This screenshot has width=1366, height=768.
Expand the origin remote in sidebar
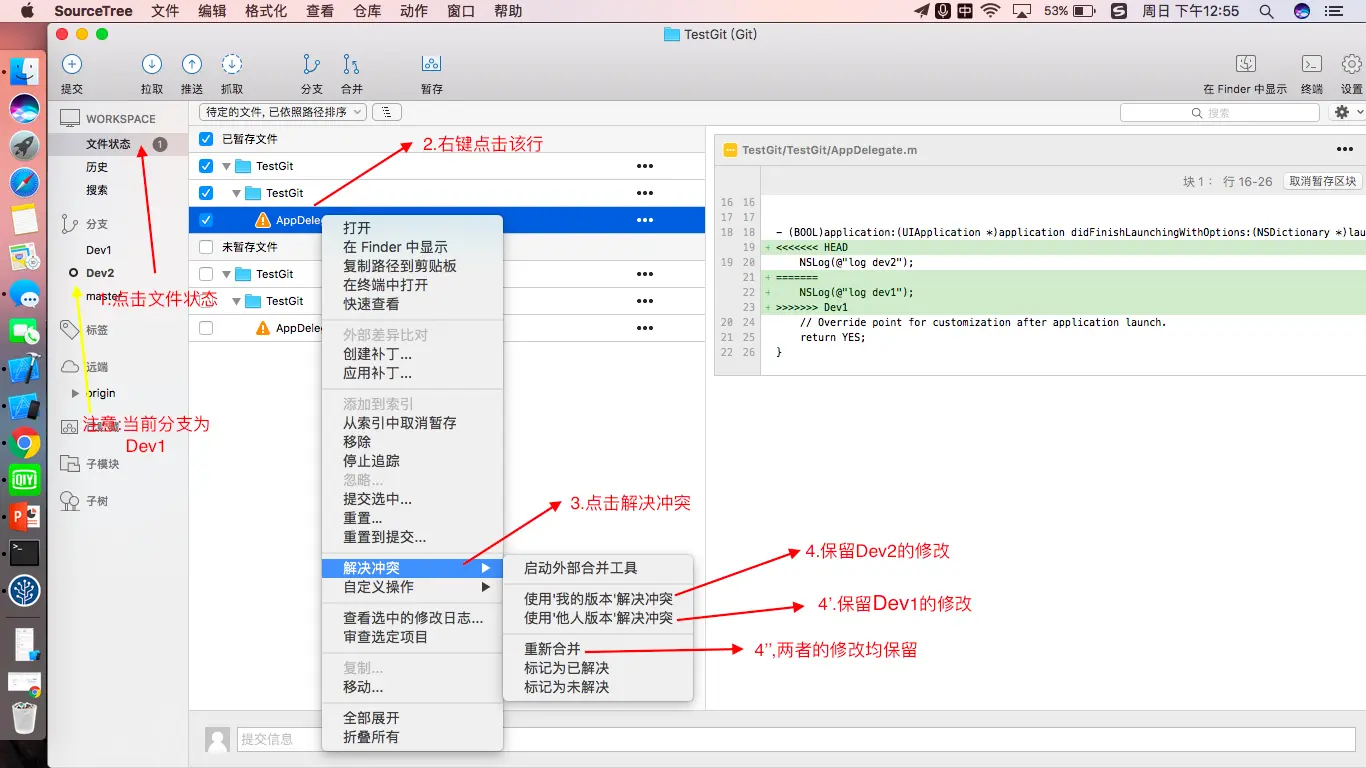click(x=75, y=394)
